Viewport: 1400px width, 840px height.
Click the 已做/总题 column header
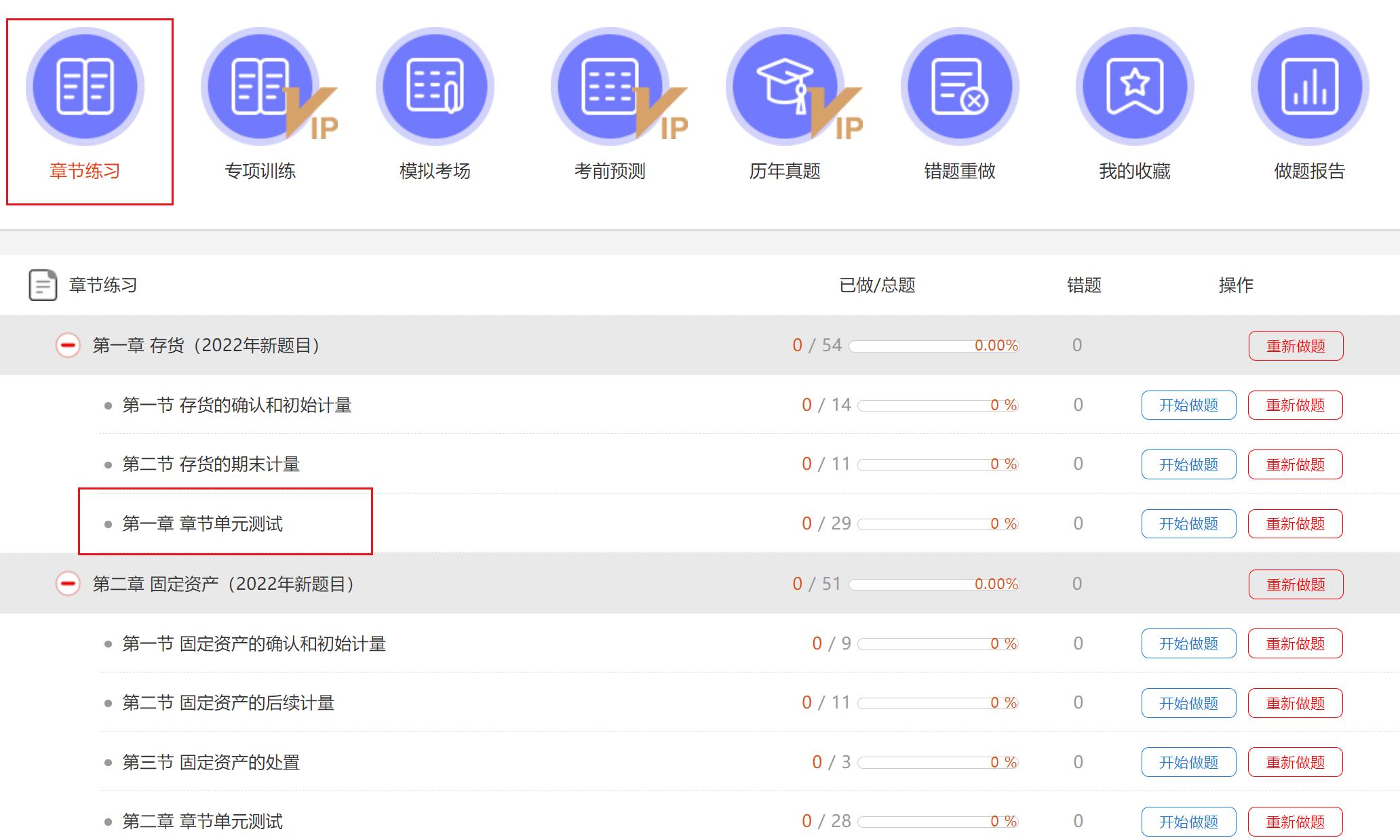pos(877,285)
